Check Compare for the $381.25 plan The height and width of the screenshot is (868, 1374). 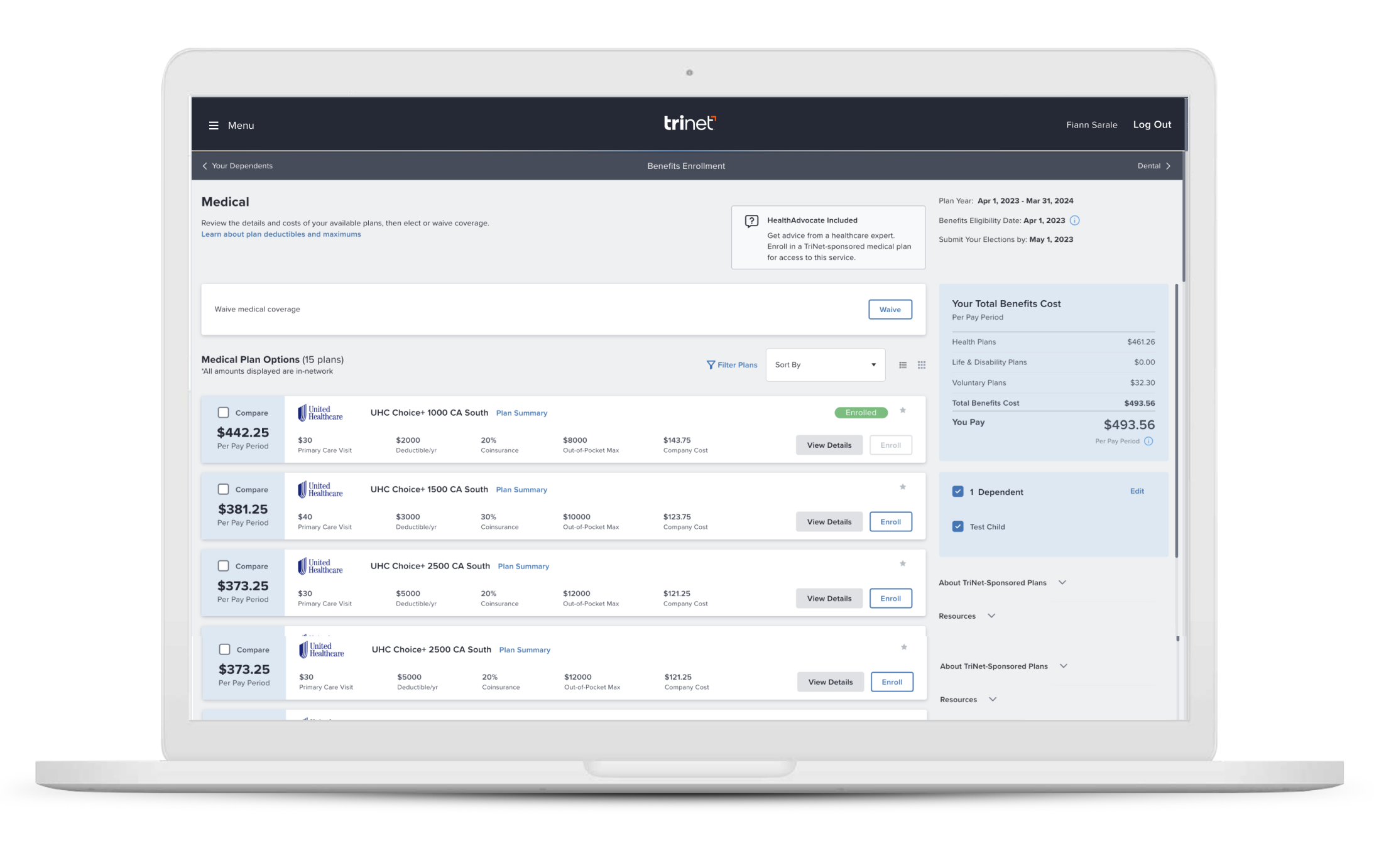pyautogui.click(x=223, y=489)
